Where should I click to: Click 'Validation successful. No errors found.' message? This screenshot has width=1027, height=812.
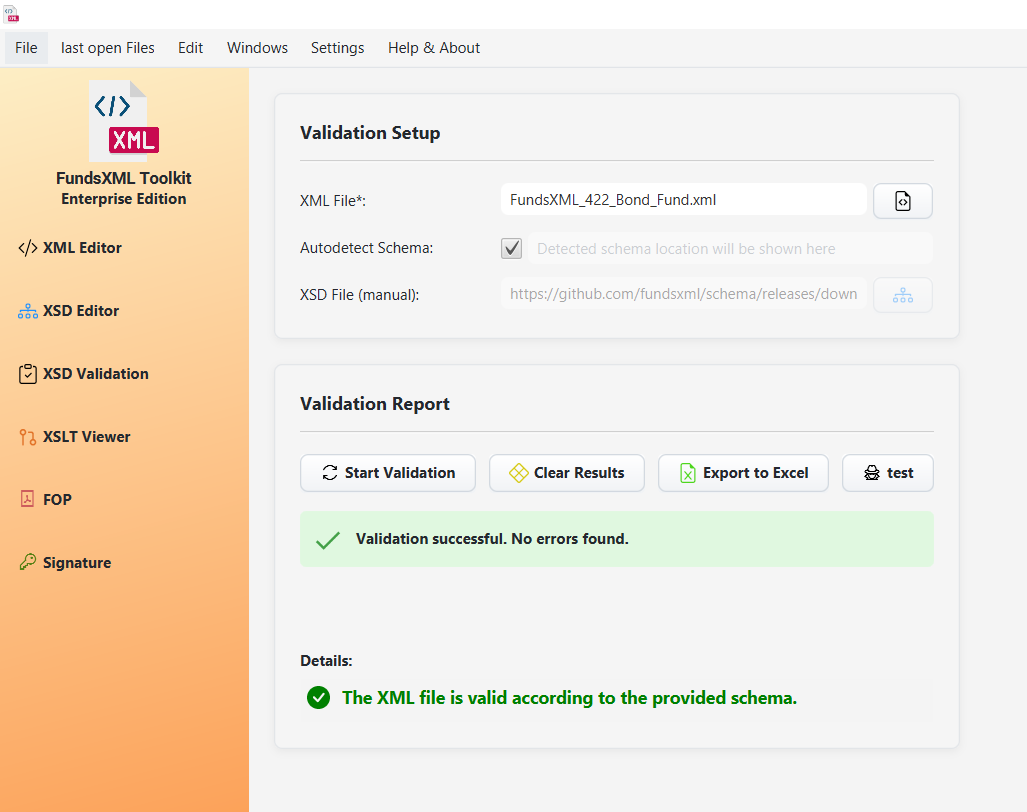(492, 539)
